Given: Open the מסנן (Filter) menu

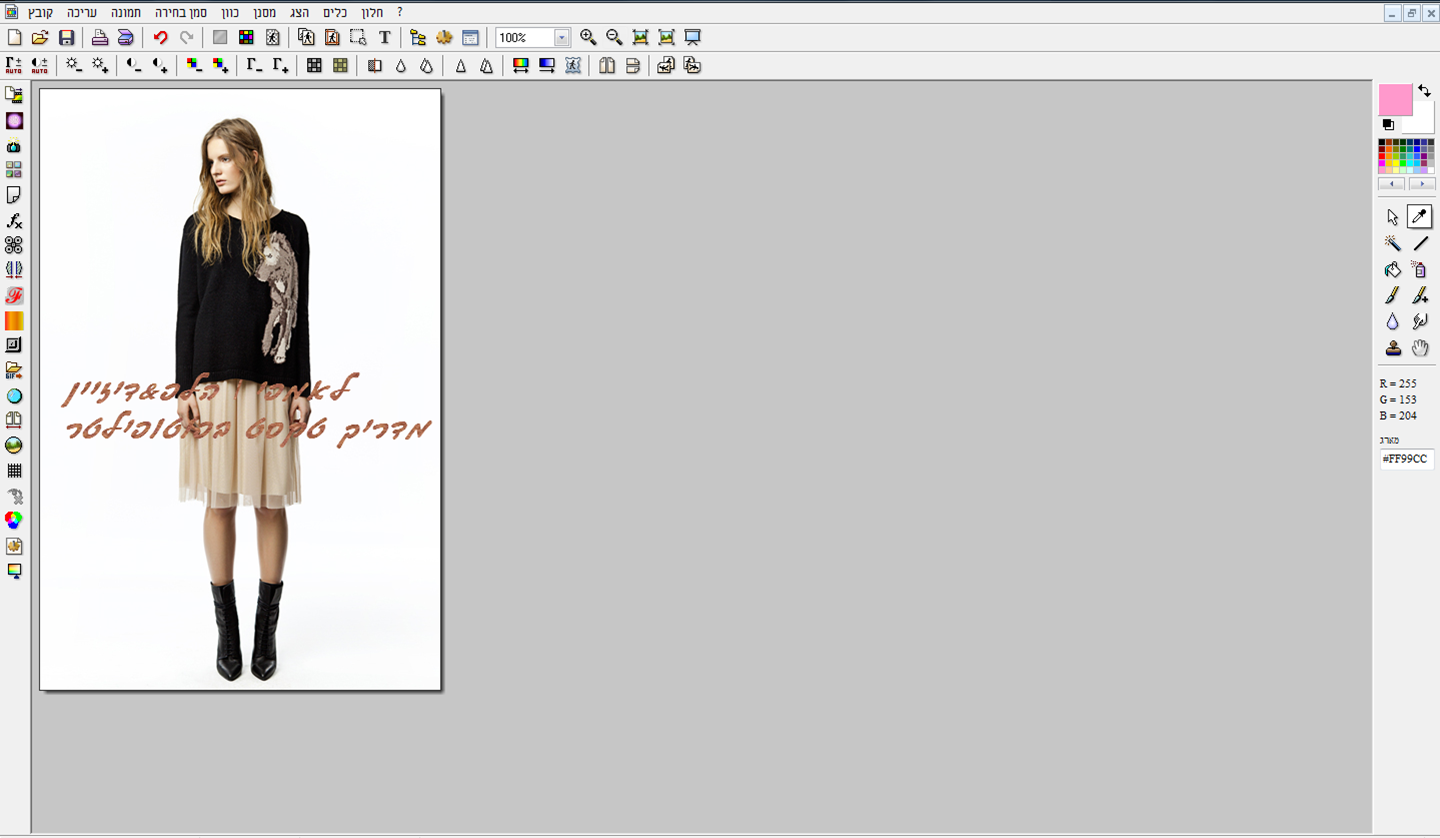Looking at the screenshot, I should pyautogui.click(x=262, y=12).
